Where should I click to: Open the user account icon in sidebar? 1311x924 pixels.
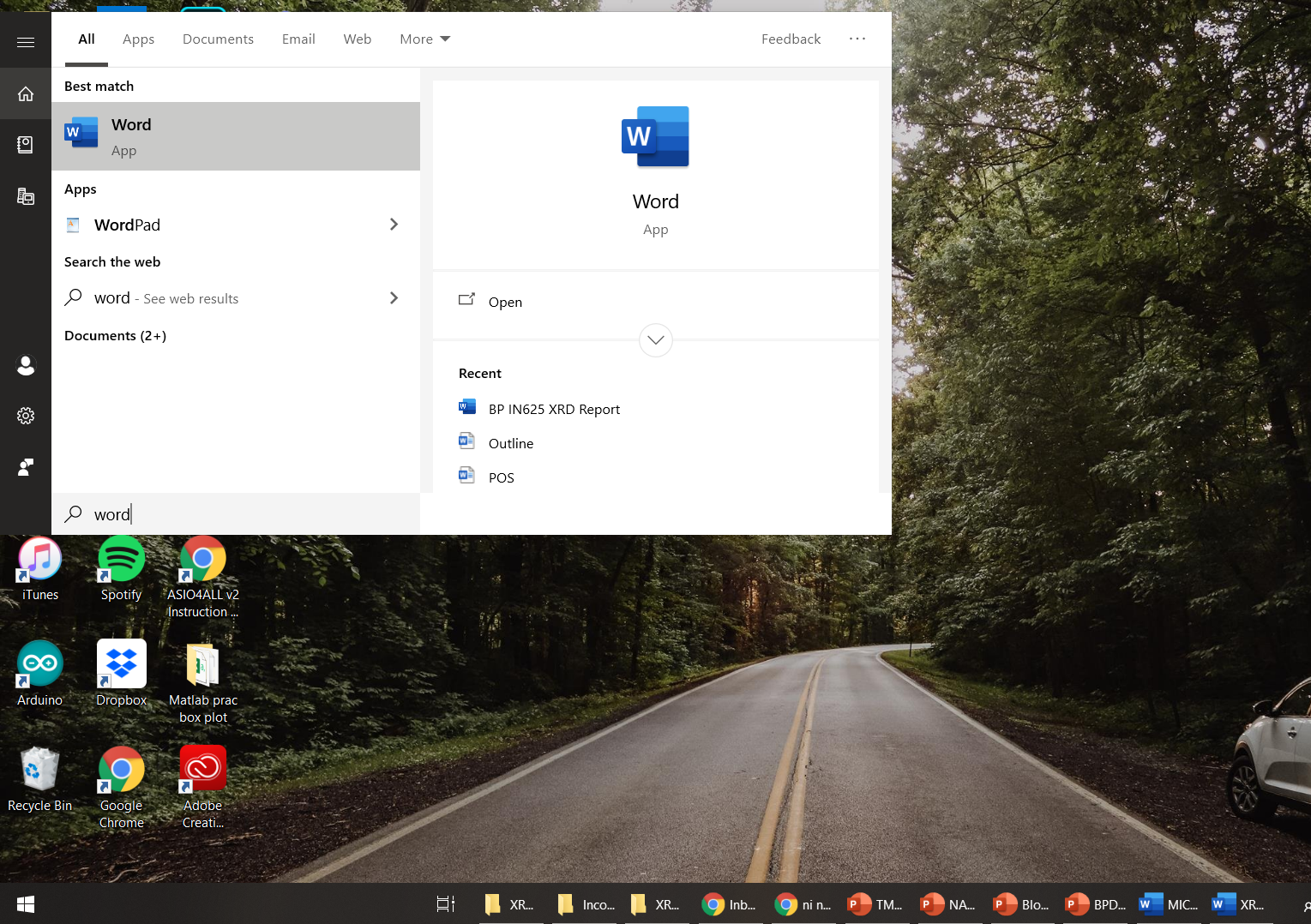click(x=26, y=366)
